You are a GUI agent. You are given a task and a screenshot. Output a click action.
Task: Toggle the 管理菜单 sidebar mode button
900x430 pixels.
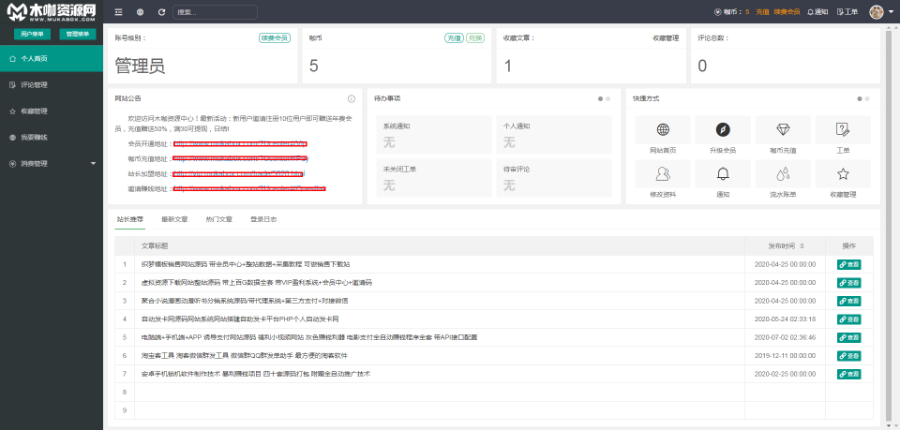pyautogui.click(x=76, y=34)
